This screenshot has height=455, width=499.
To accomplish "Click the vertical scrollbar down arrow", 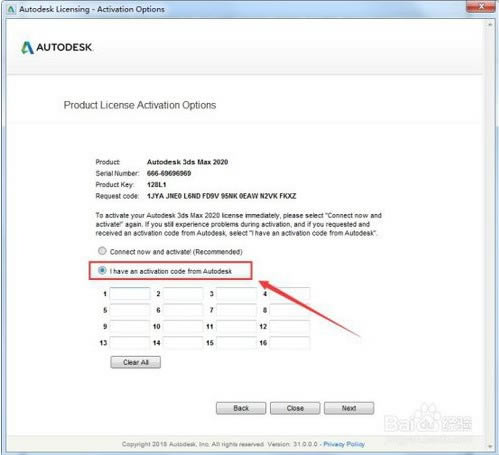I will point(490,446).
